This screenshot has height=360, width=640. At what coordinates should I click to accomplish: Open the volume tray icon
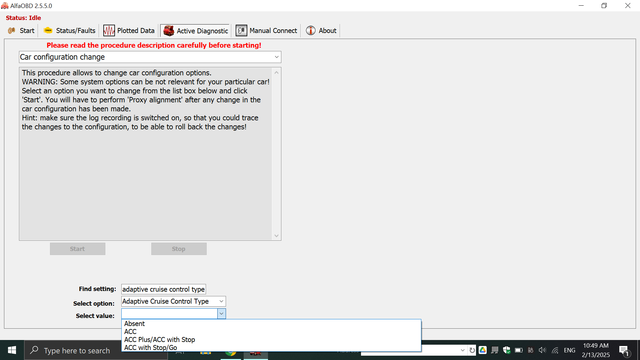point(542,350)
